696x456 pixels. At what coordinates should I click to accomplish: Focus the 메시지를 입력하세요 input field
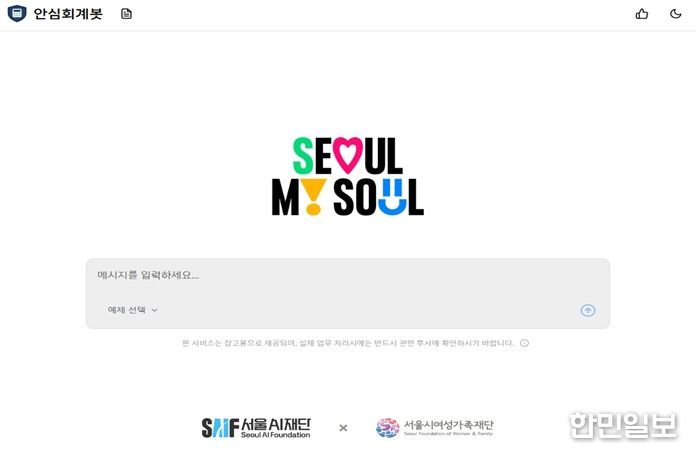pyautogui.click(x=348, y=275)
